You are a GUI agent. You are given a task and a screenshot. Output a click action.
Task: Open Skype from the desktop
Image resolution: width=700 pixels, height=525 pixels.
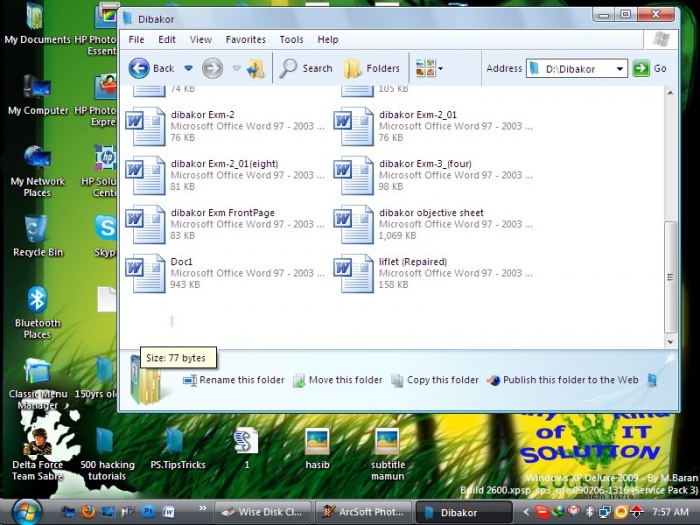[x=105, y=232]
